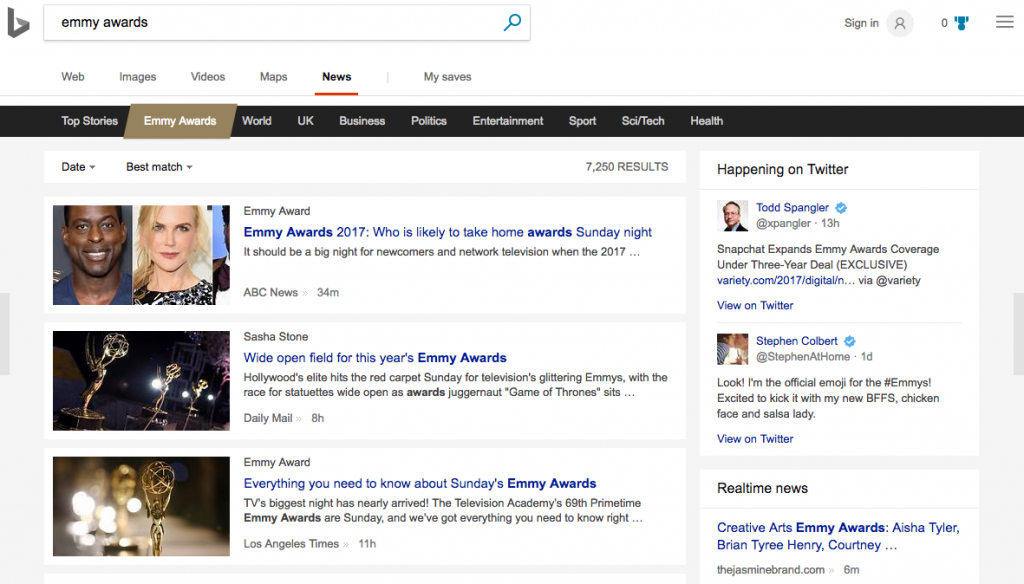Select the Entertainment news category
The height and width of the screenshot is (584, 1024).
pyautogui.click(x=508, y=121)
